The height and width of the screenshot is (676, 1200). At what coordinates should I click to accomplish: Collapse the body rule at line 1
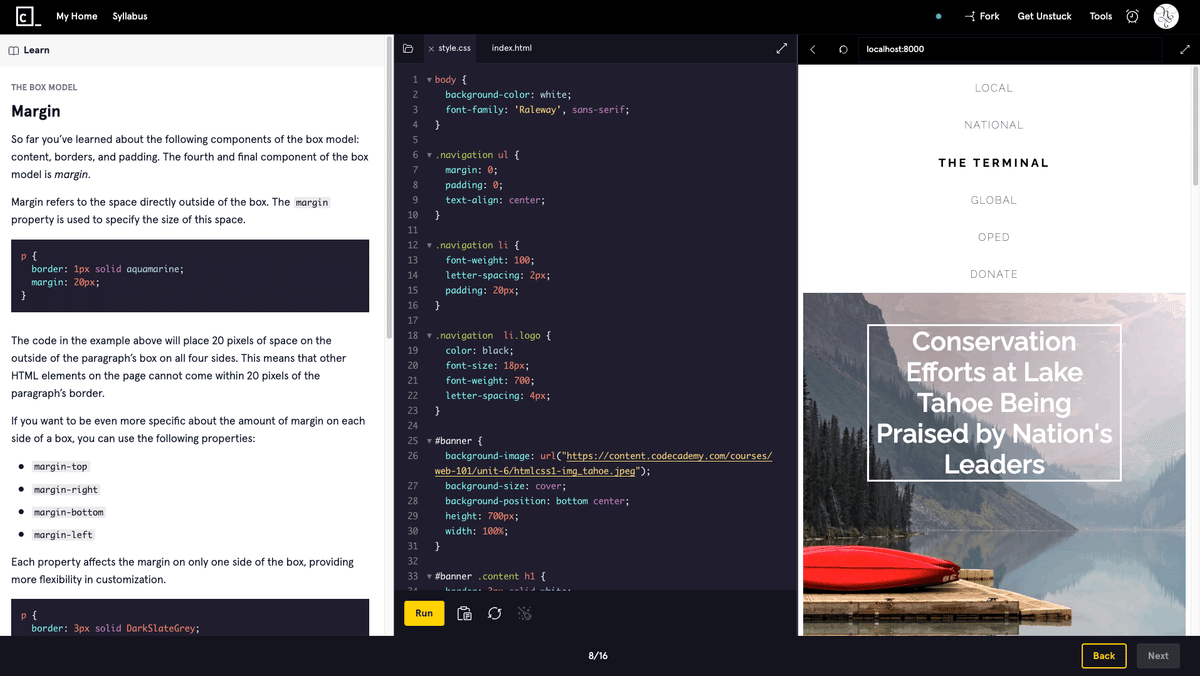(x=429, y=79)
